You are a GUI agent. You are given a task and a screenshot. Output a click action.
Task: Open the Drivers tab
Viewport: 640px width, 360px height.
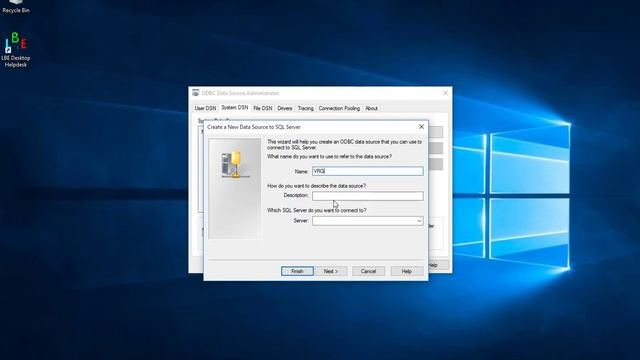pos(285,108)
